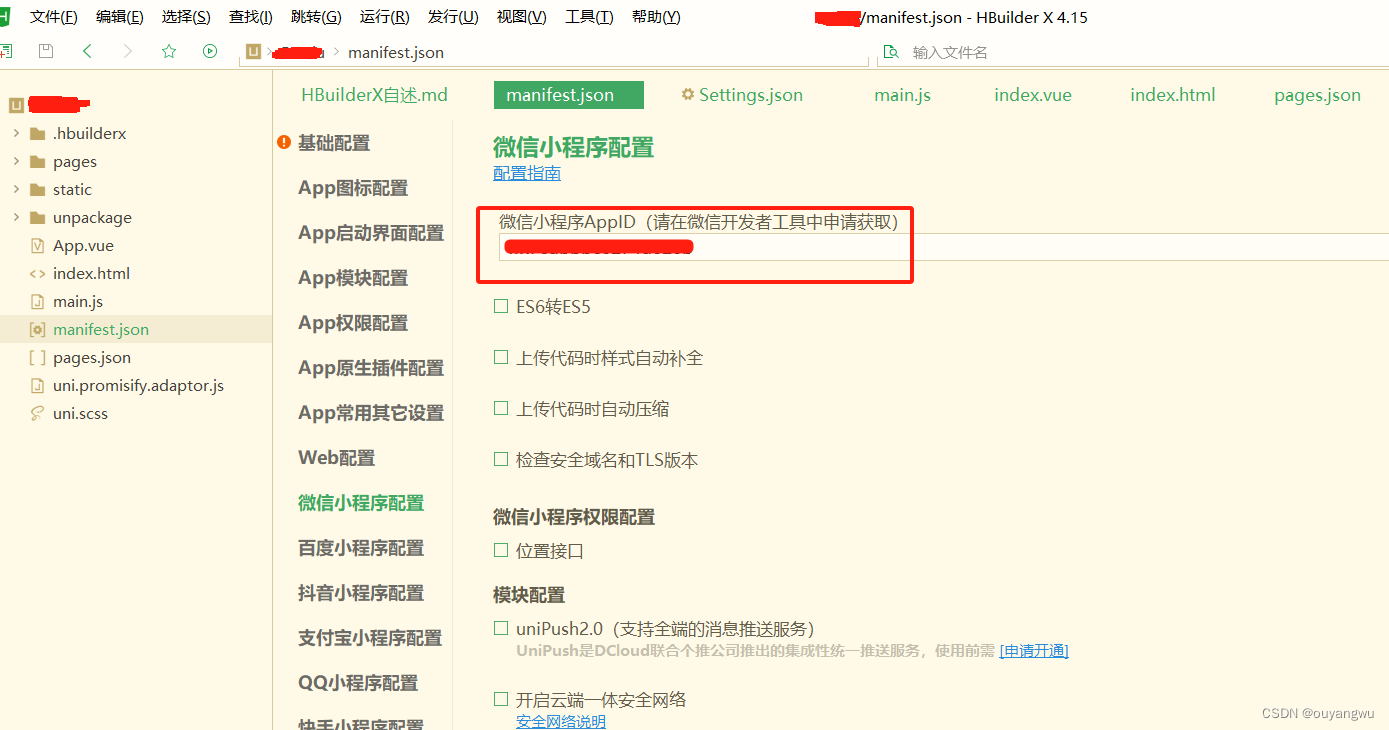The height and width of the screenshot is (730, 1389).
Task: Enable the uniPush2.0 module checkbox
Action: click(x=501, y=628)
